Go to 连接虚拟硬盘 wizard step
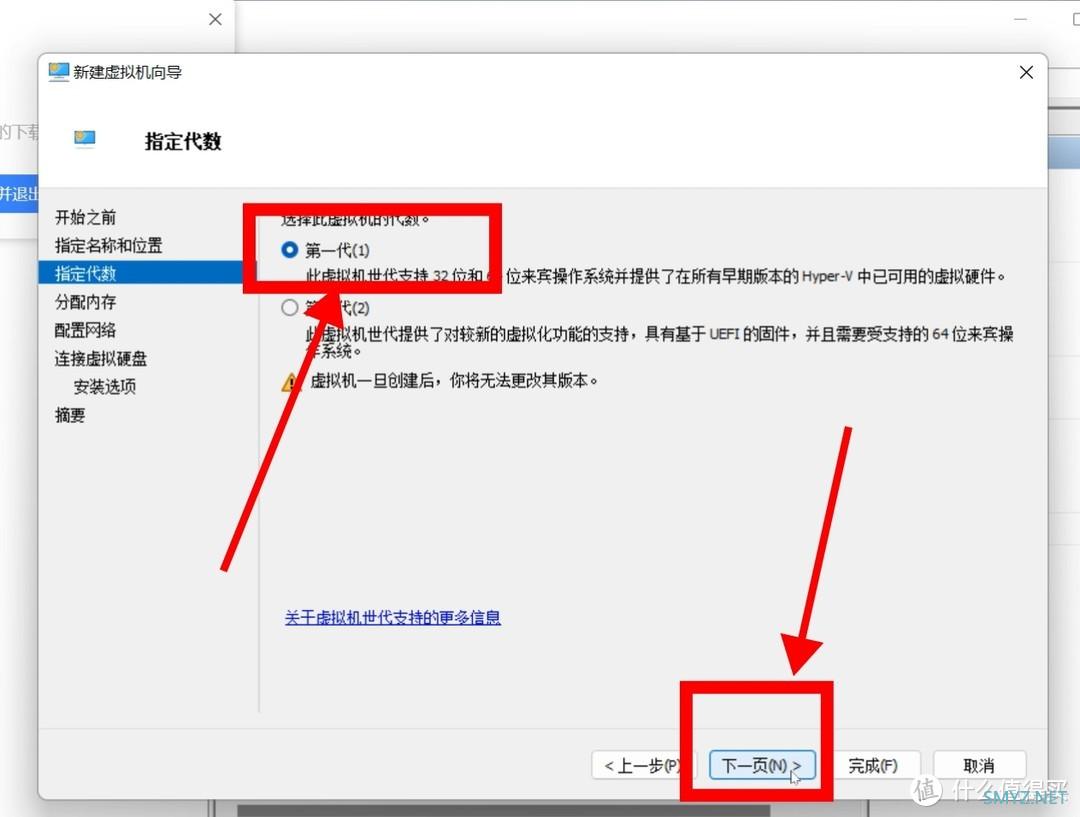 coord(101,358)
